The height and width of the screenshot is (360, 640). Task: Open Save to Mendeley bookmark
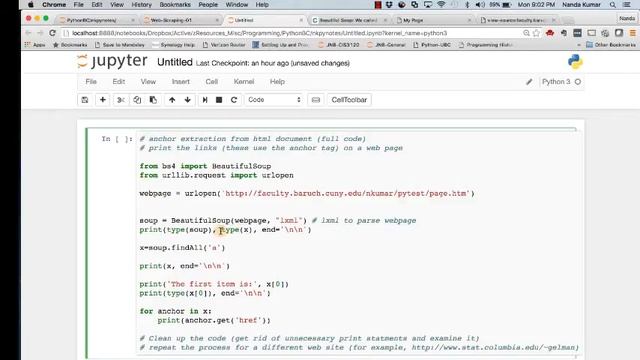click(120, 45)
